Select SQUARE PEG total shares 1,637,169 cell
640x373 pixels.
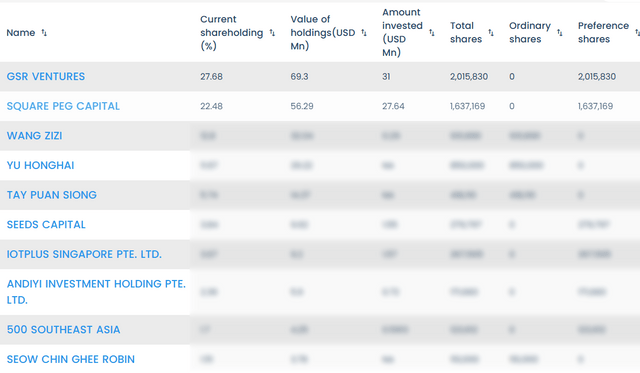tap(467, 106)
